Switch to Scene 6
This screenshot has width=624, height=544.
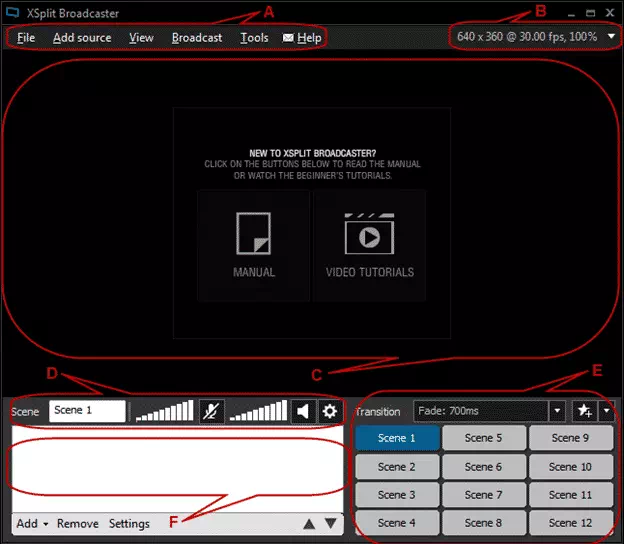[x=484, y=466]
